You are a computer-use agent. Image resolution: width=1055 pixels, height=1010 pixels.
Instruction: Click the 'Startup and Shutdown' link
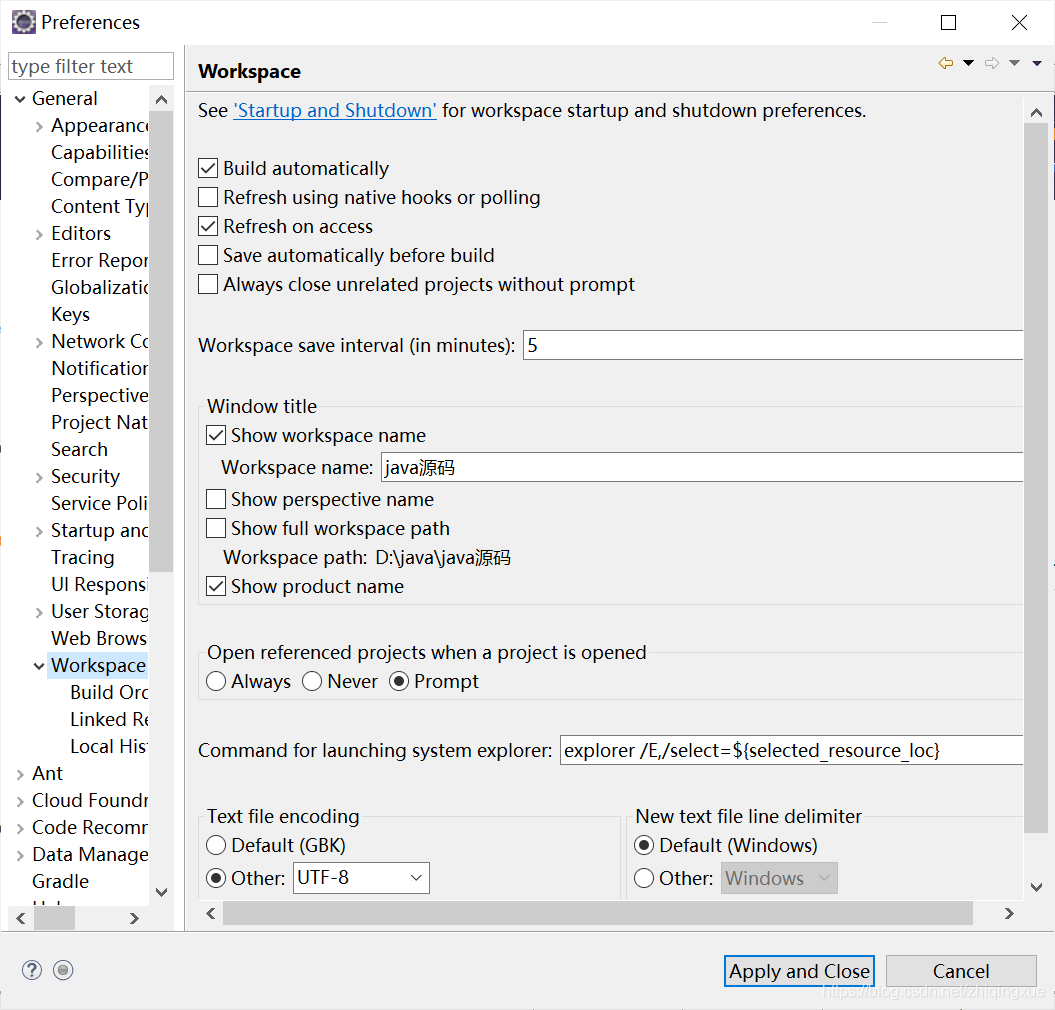(335, 110)
